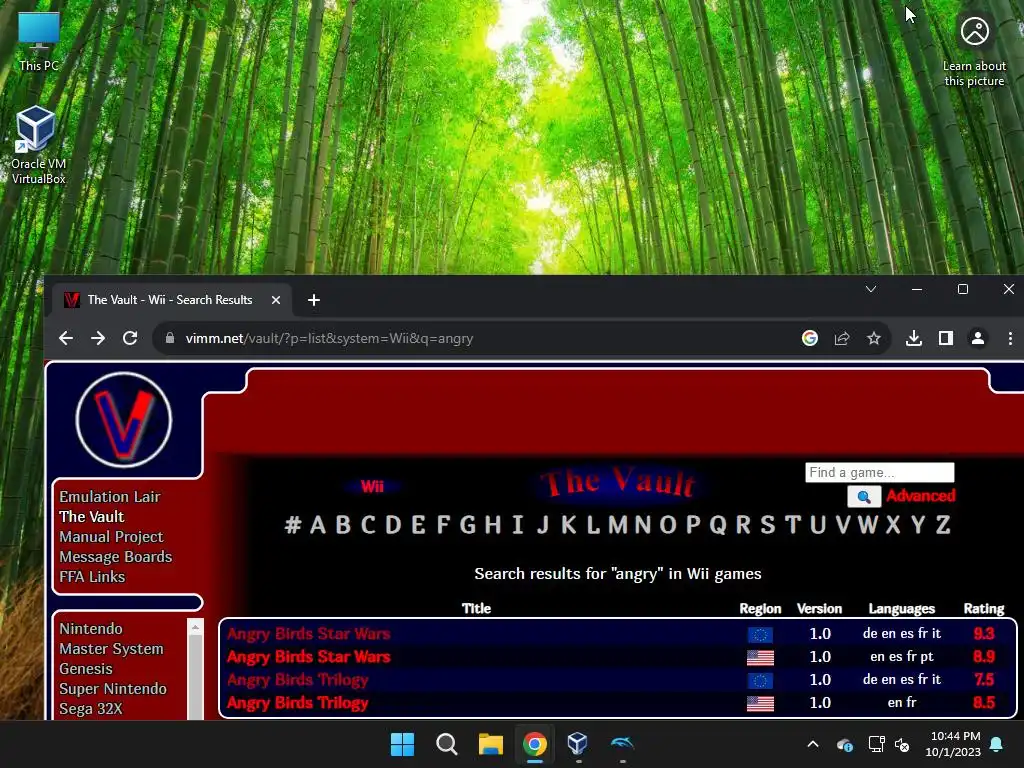Browse games starting with M
This screenshot has height=768, width=1024.
618,524
